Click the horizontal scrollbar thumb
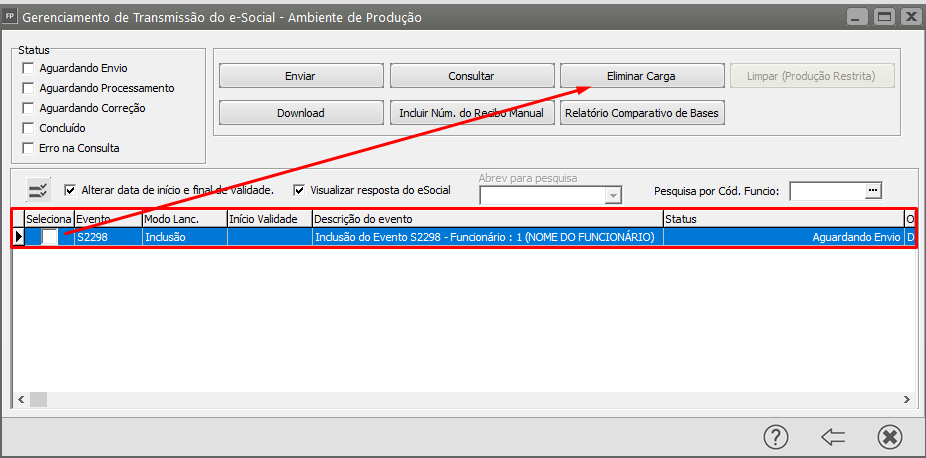 tap(39, 400)
